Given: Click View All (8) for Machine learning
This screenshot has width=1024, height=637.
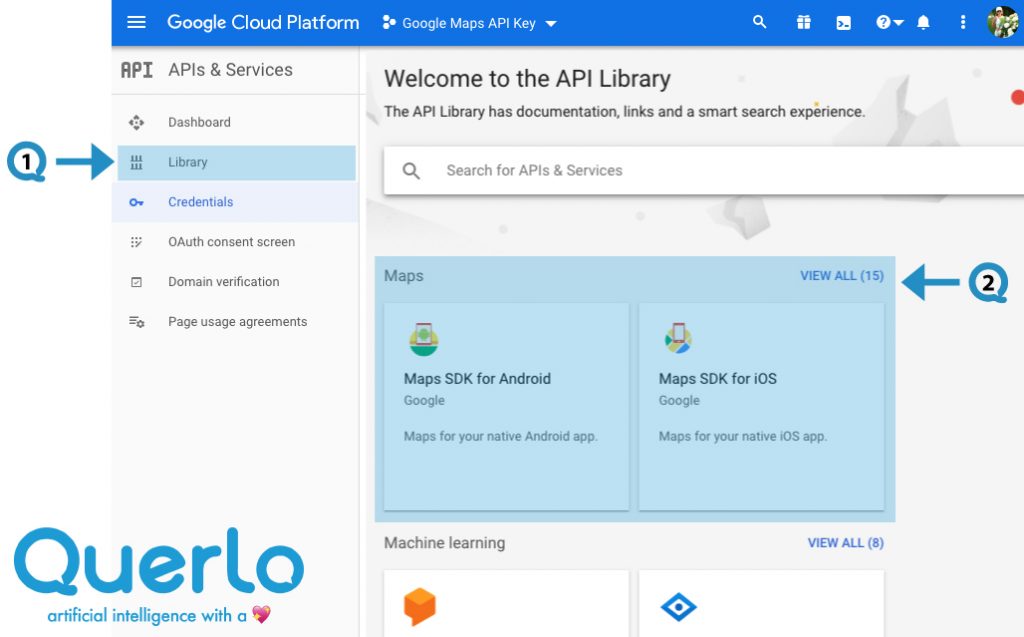Looking at the screenshot, I should point(845,543).
